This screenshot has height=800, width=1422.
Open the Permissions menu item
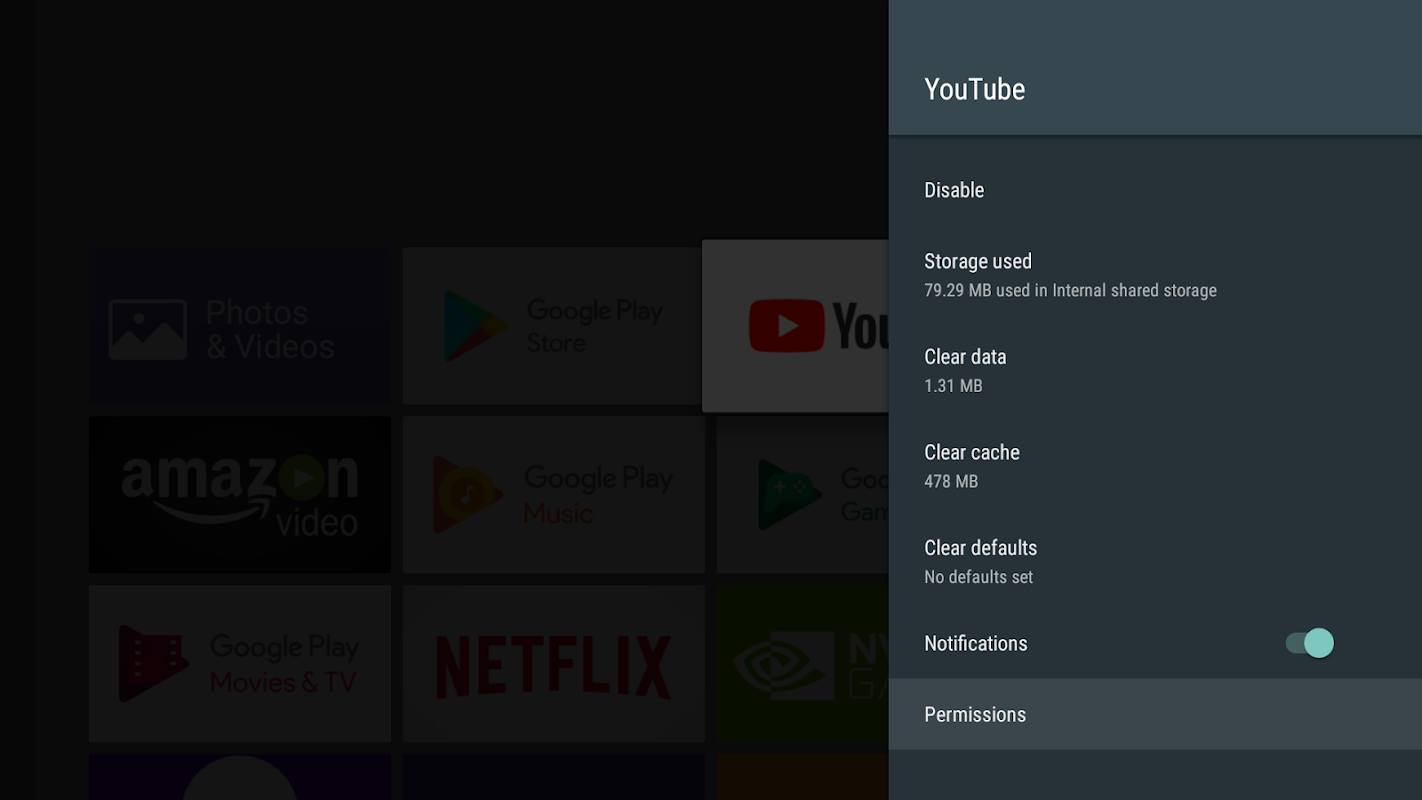click(x=1155, y=714)
